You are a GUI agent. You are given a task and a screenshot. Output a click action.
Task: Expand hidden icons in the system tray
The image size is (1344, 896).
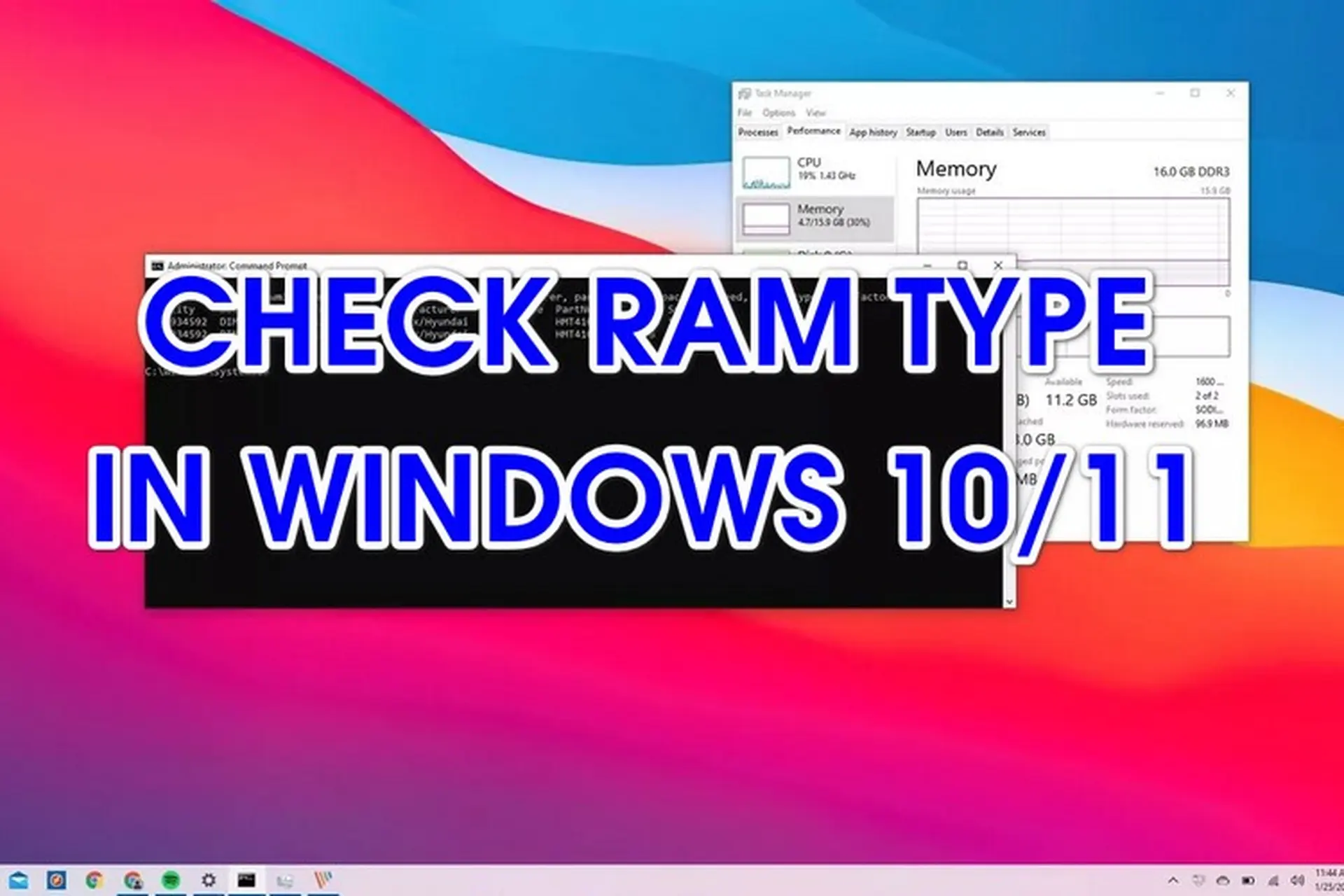click(1174, 880)
